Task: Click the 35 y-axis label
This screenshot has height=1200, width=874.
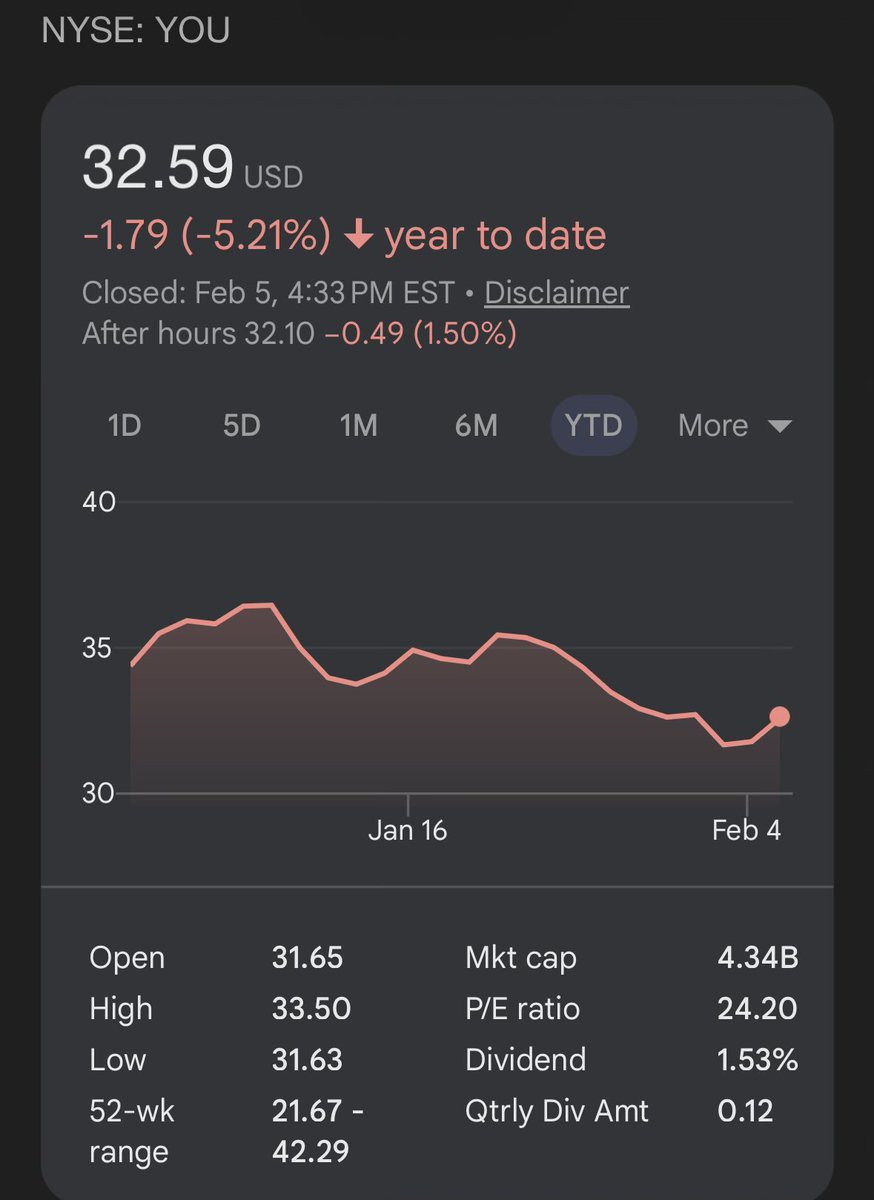Action: 99,648
